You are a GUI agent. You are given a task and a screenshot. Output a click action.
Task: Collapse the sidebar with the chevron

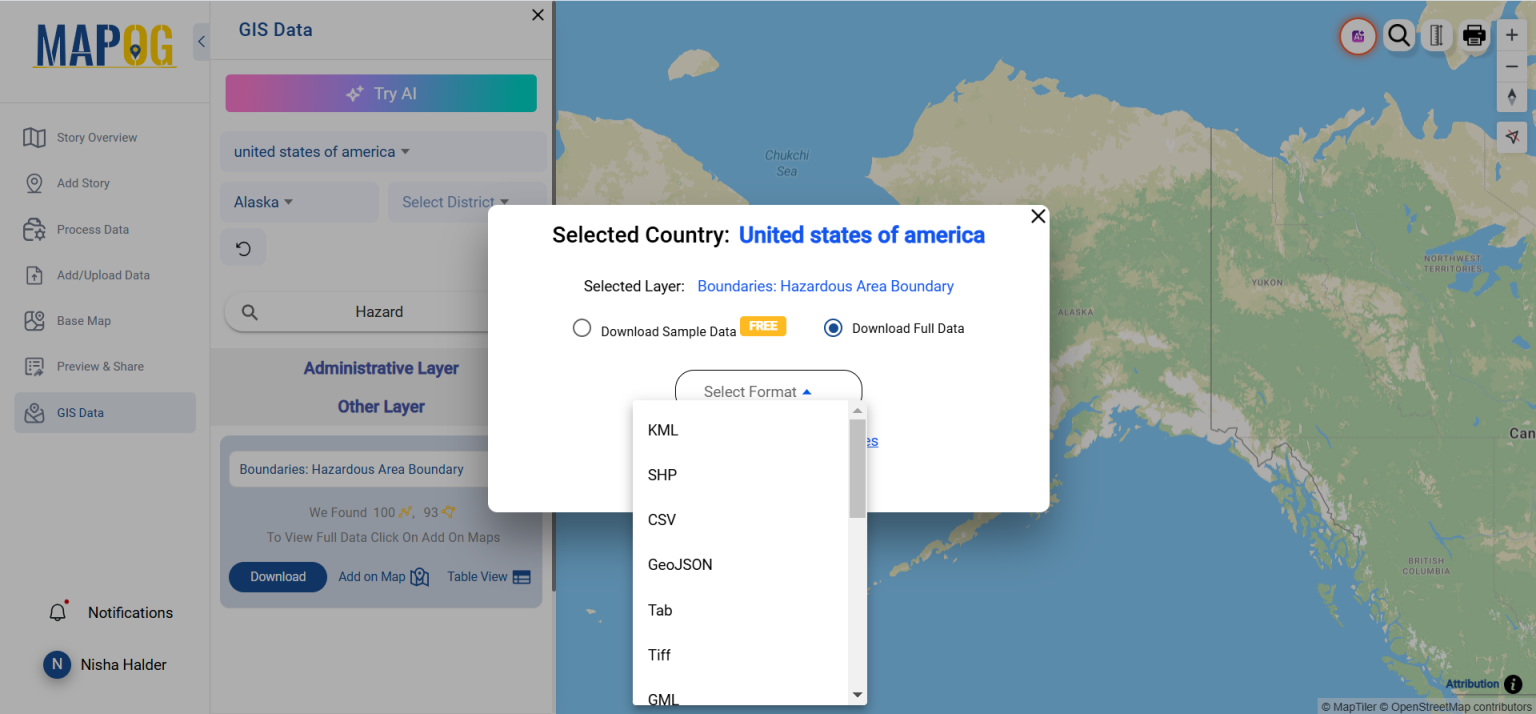click(x=201, y=42)
